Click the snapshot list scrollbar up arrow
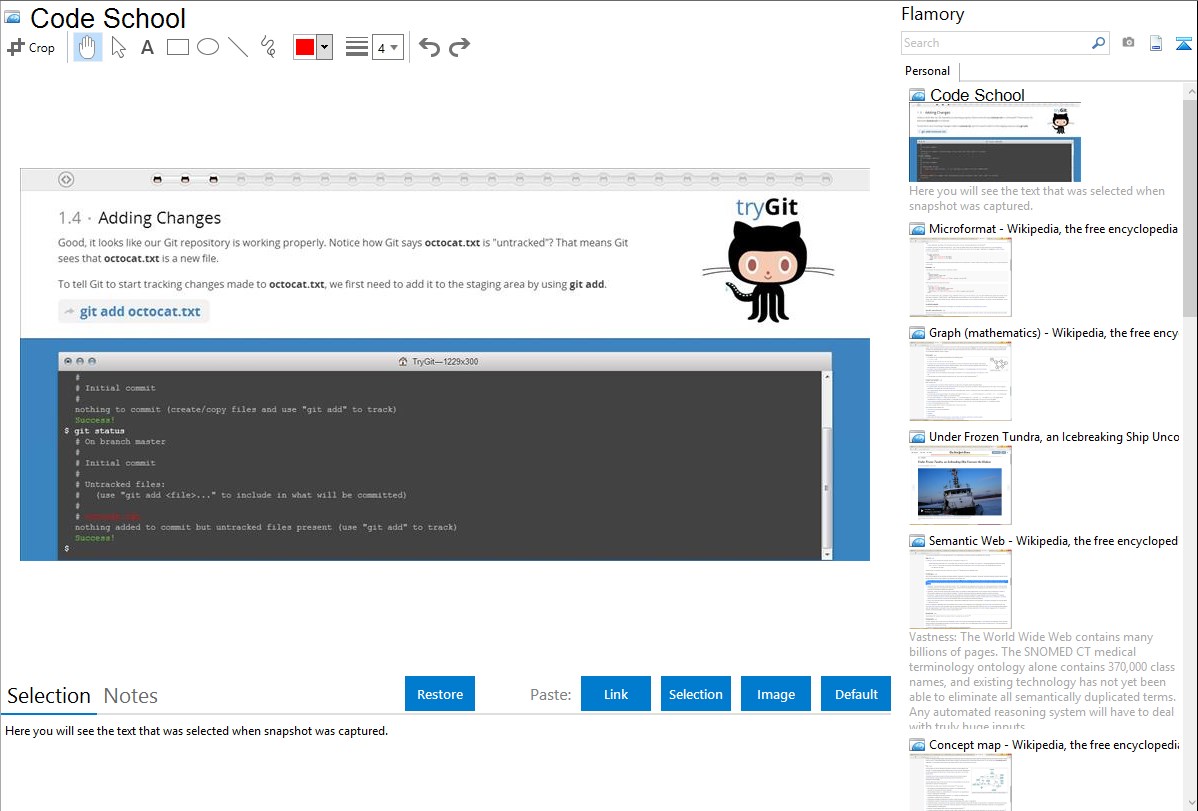Screen dimensions: 1198x811 coord(1190,91)
